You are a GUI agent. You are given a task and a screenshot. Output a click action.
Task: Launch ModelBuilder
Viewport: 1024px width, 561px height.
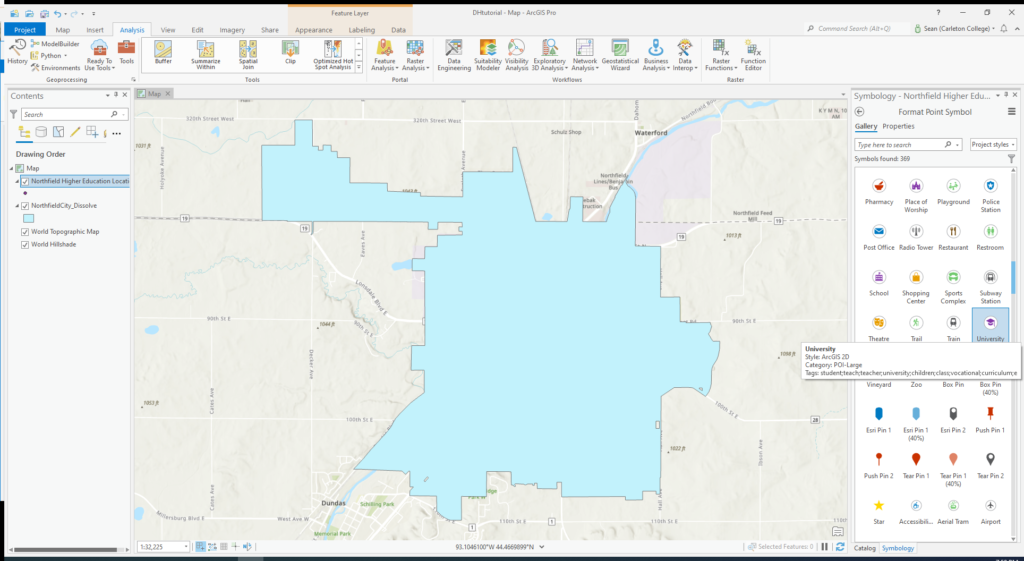55,44
